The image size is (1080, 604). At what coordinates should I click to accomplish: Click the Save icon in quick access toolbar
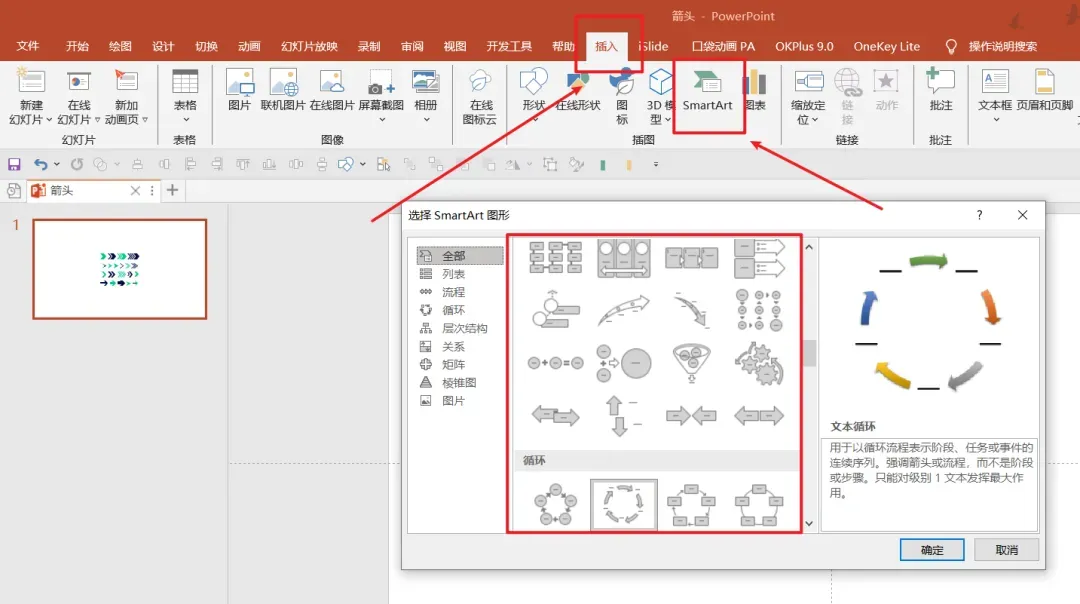pos(14,164)
